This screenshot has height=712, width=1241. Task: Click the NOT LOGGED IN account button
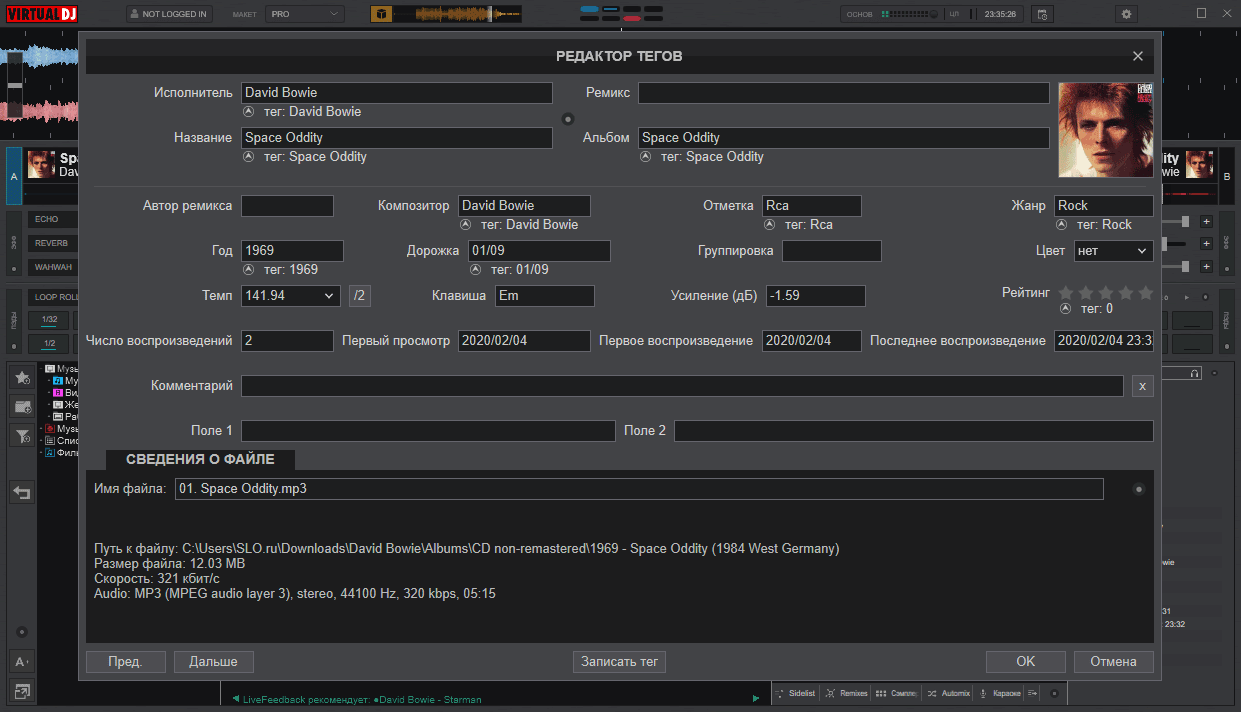click(168, 14)
